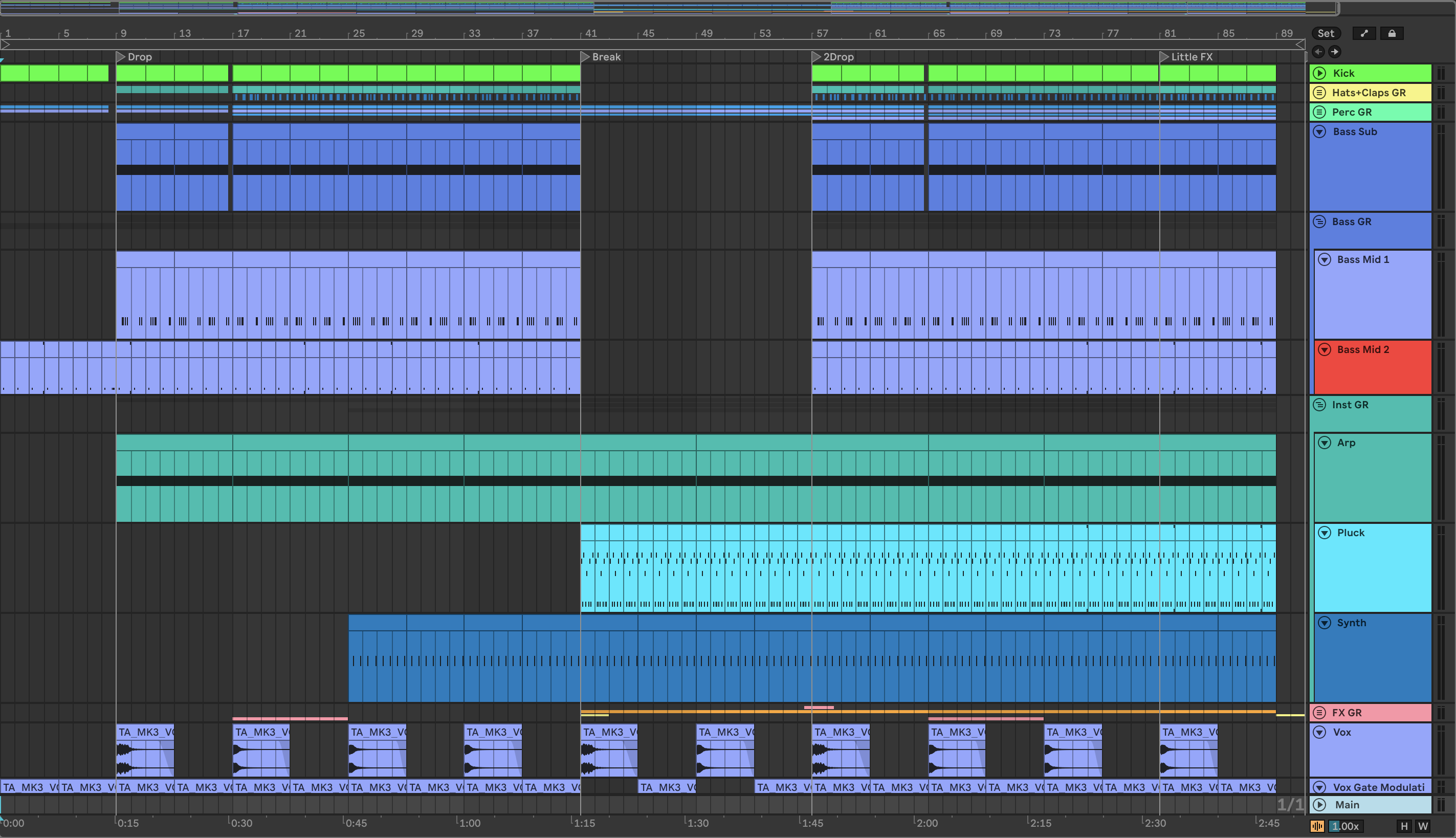
Task: Jump to the next locator arrow
Action: click(x=1335, y=52)
